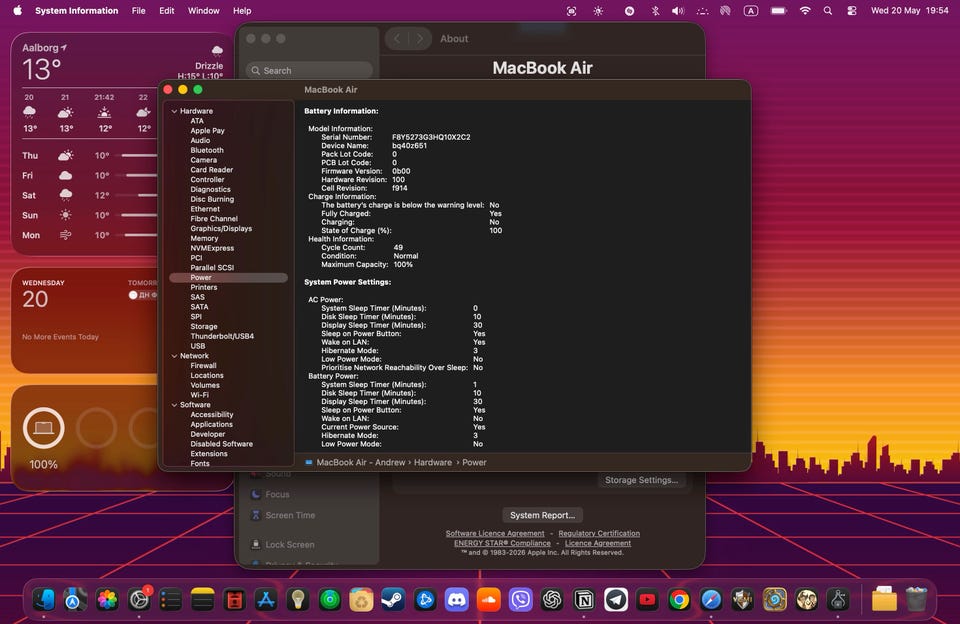Click Bluetooth icon in menu bar
960x624 pixels.
pos(655,11)
